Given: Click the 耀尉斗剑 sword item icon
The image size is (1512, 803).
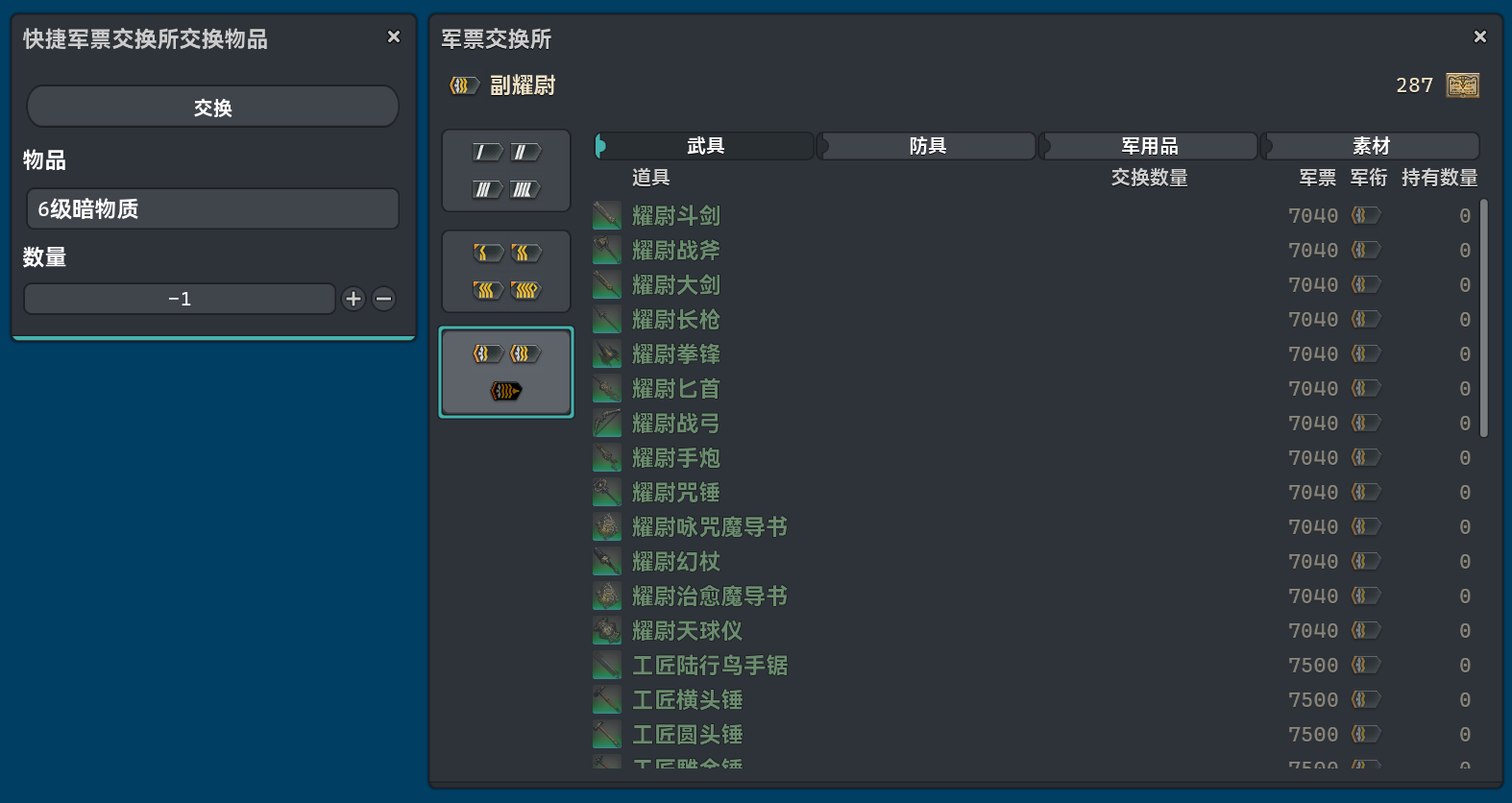Looking at the screenshot, I should [x=607, y=215].
